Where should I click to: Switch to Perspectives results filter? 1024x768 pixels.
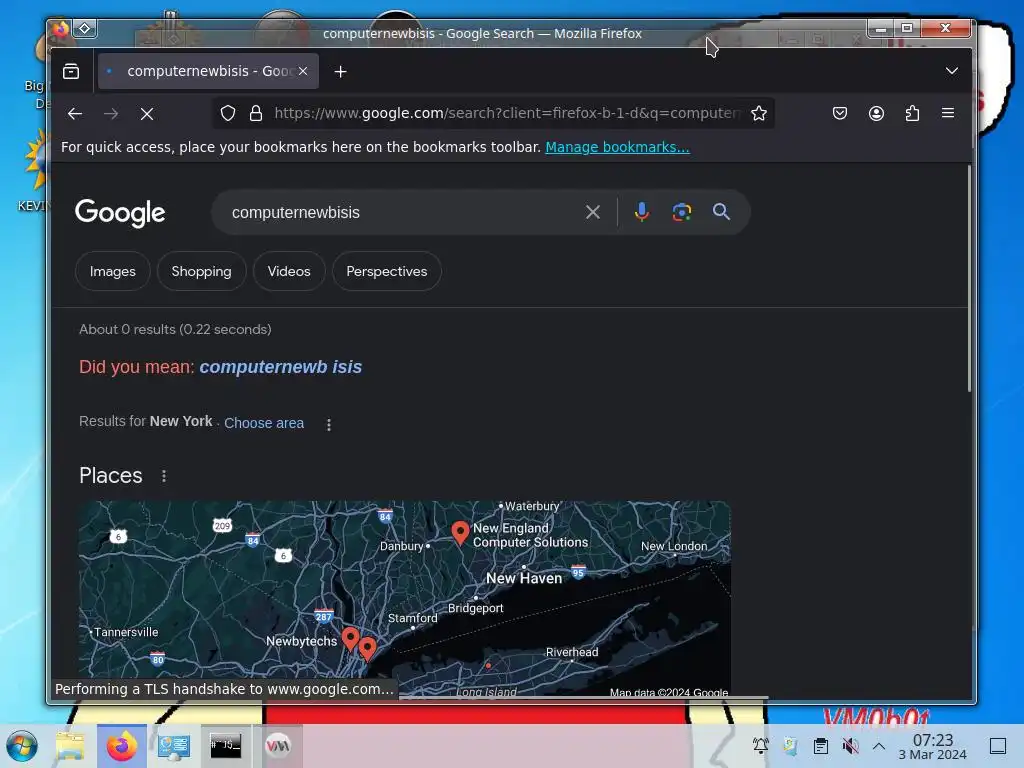pos(387,271)
